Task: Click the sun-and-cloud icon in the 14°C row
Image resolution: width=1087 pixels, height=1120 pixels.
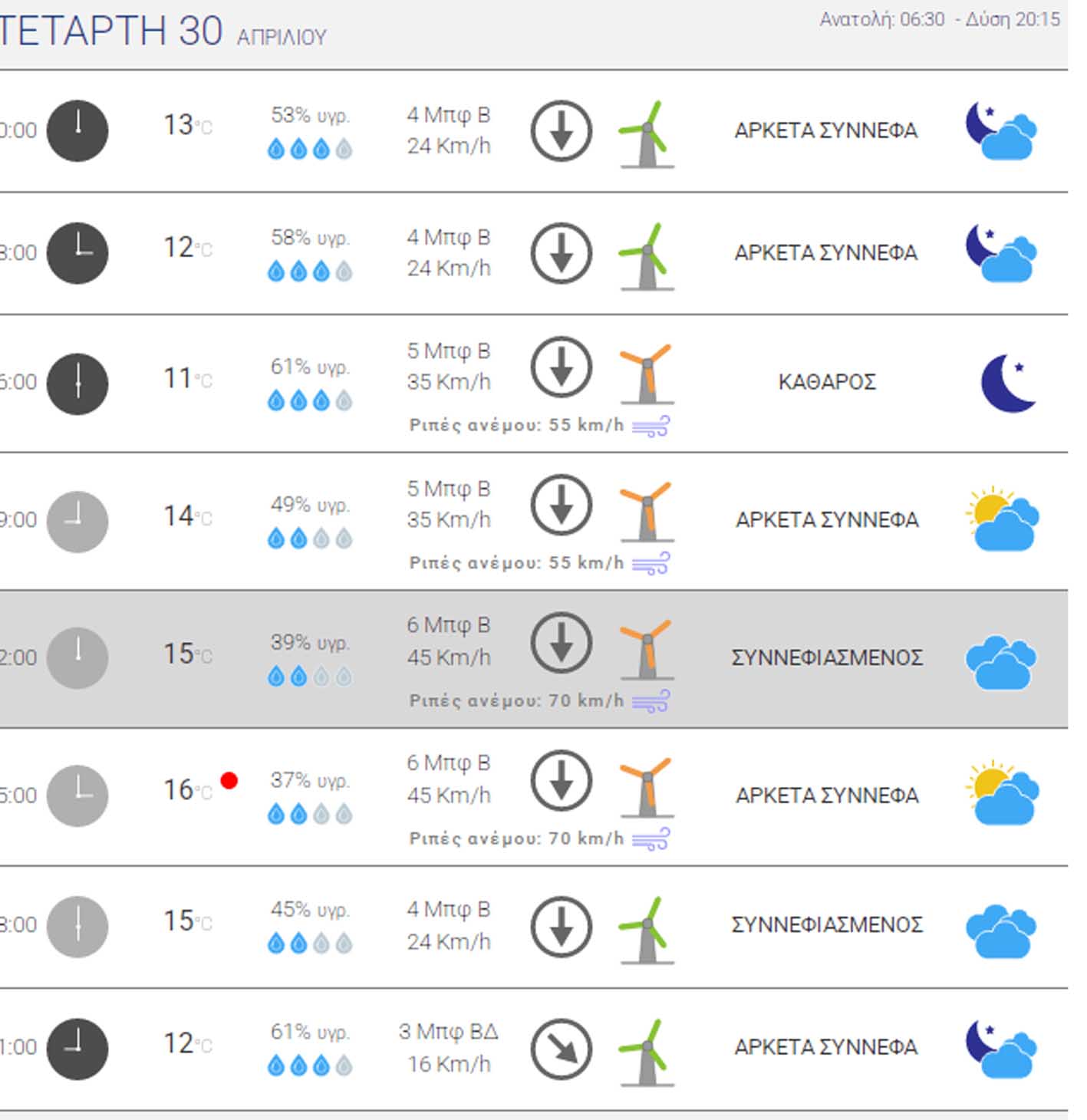Action: (x=1003, y=519)
